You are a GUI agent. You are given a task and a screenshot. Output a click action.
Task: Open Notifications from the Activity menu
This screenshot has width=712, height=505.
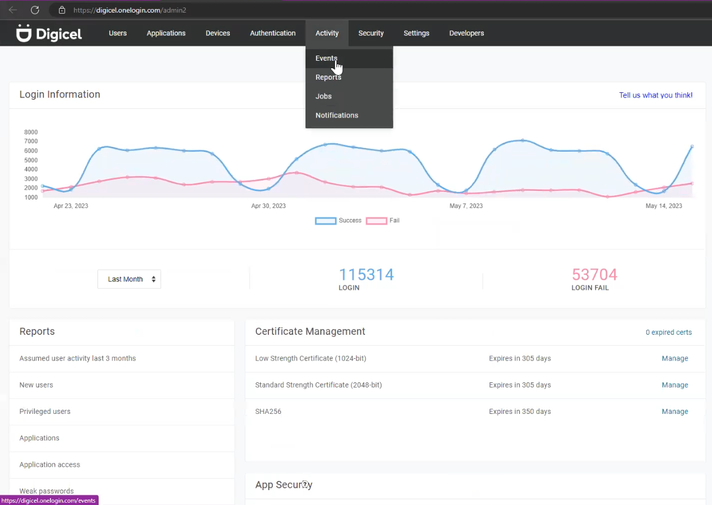pyautogui.click(x=336, y=115)
